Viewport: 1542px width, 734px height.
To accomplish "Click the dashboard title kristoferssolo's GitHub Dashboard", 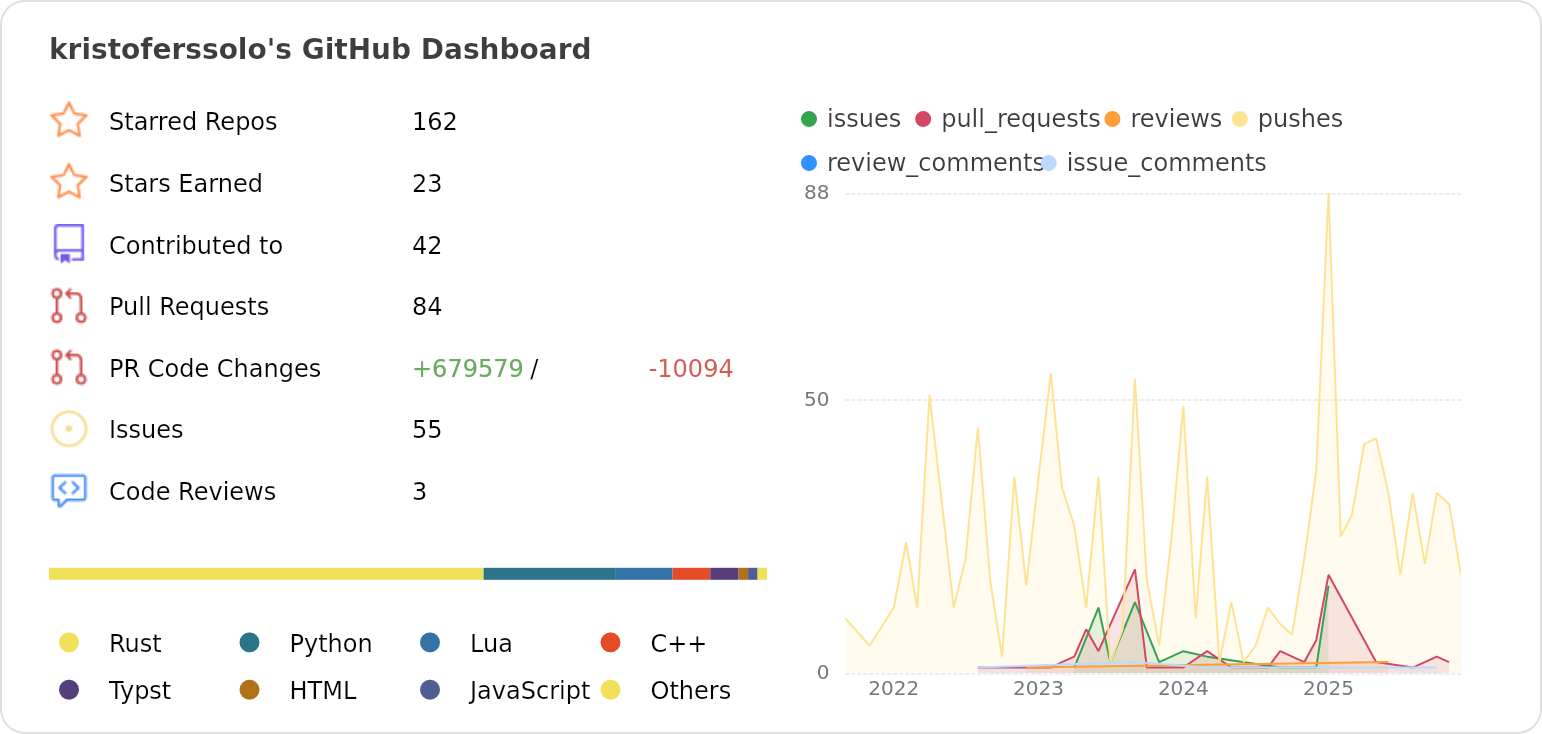I will (320, 48).
